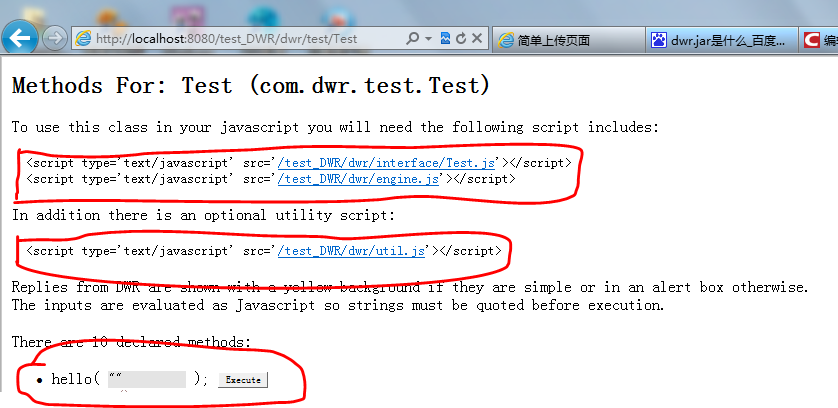The height and width of the screenshot is (408, 838).
Task: Click the browser Forward arrow button
Action: coord(55,39)
